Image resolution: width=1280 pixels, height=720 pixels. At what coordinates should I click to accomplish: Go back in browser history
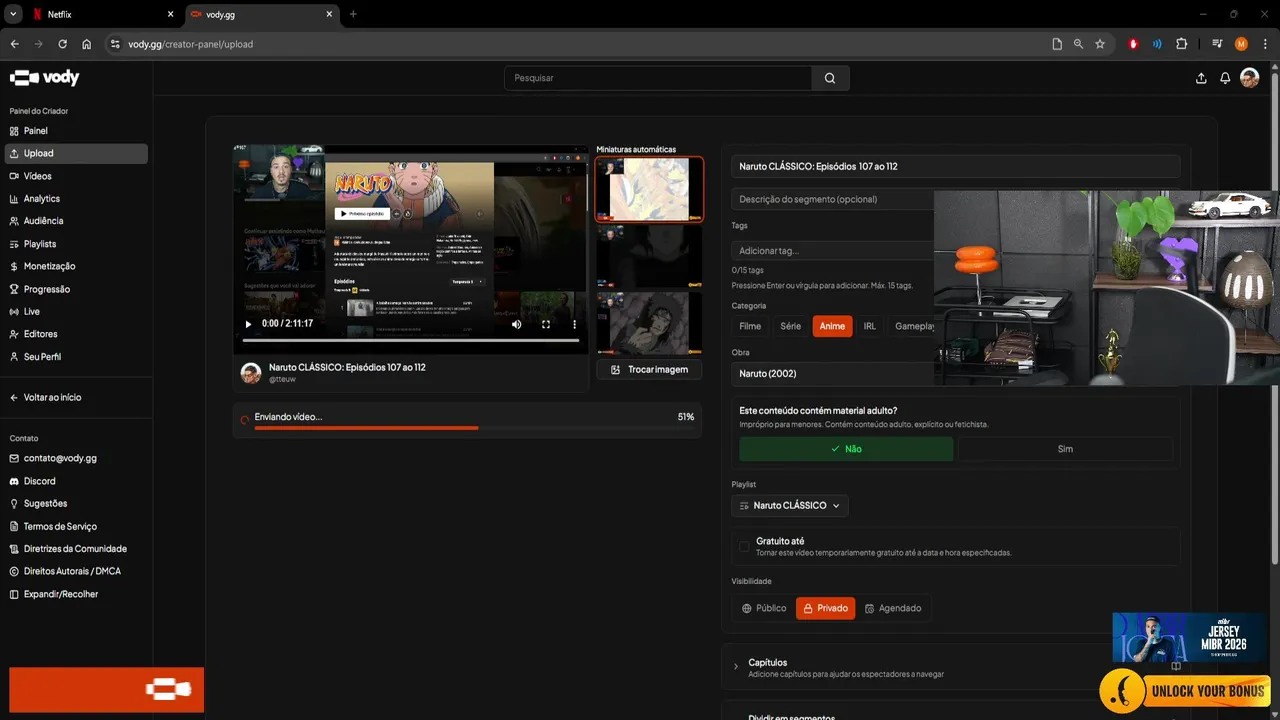pyautogui.click(x=15, y=44)
